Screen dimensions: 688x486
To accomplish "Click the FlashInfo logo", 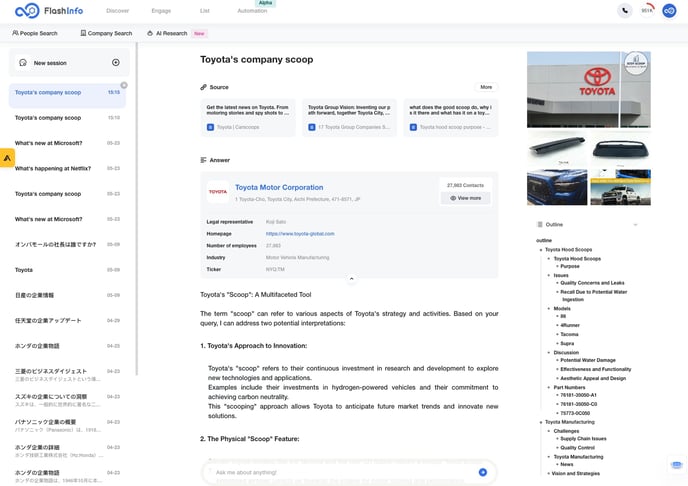I will coord(49,11).
